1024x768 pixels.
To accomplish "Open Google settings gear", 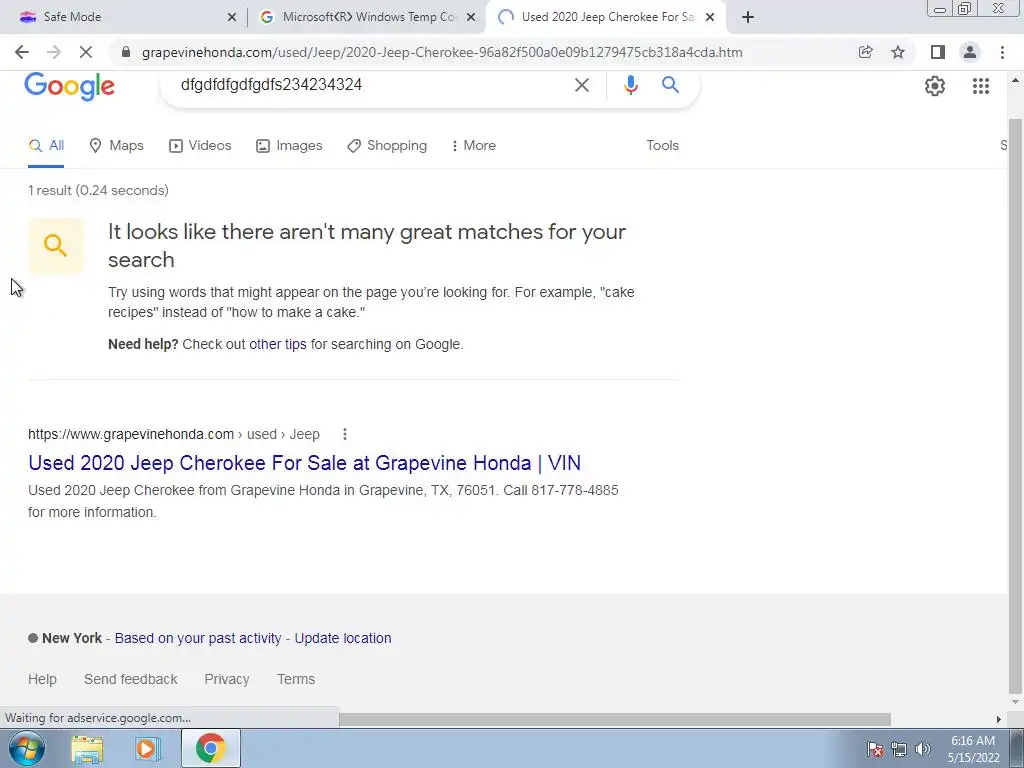I will (935, 86).
